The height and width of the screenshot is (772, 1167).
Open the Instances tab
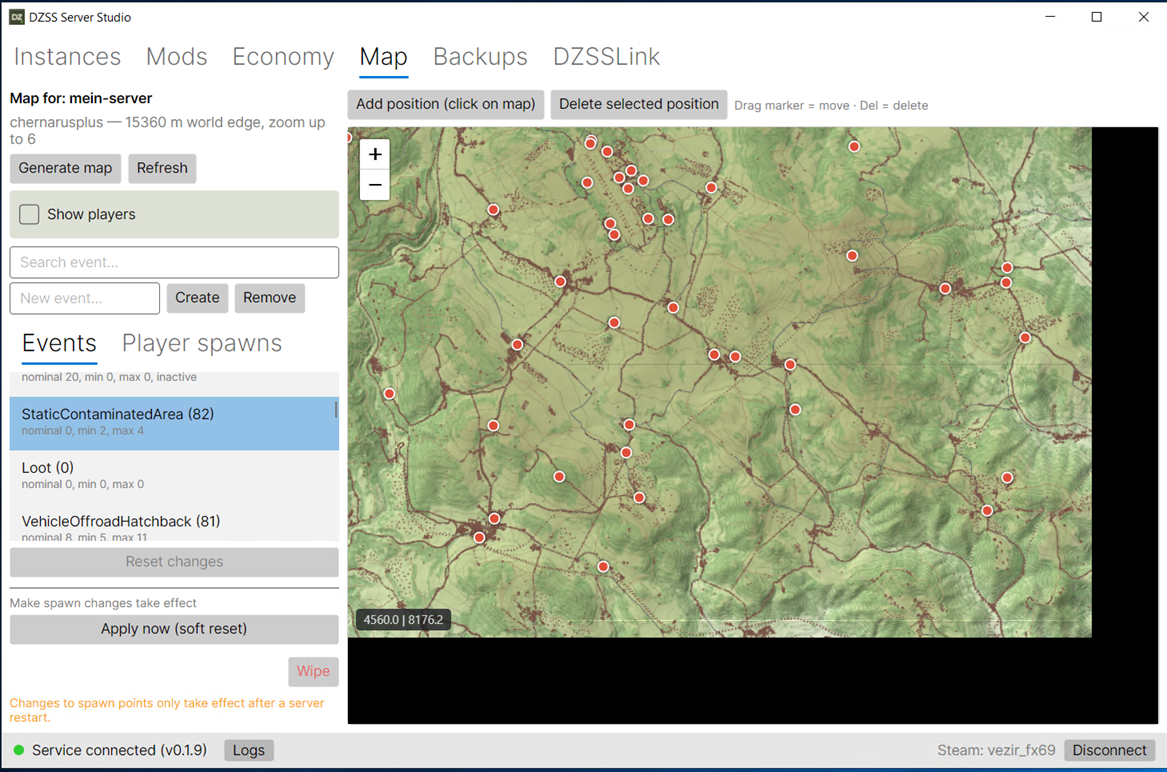click(67, 57)
